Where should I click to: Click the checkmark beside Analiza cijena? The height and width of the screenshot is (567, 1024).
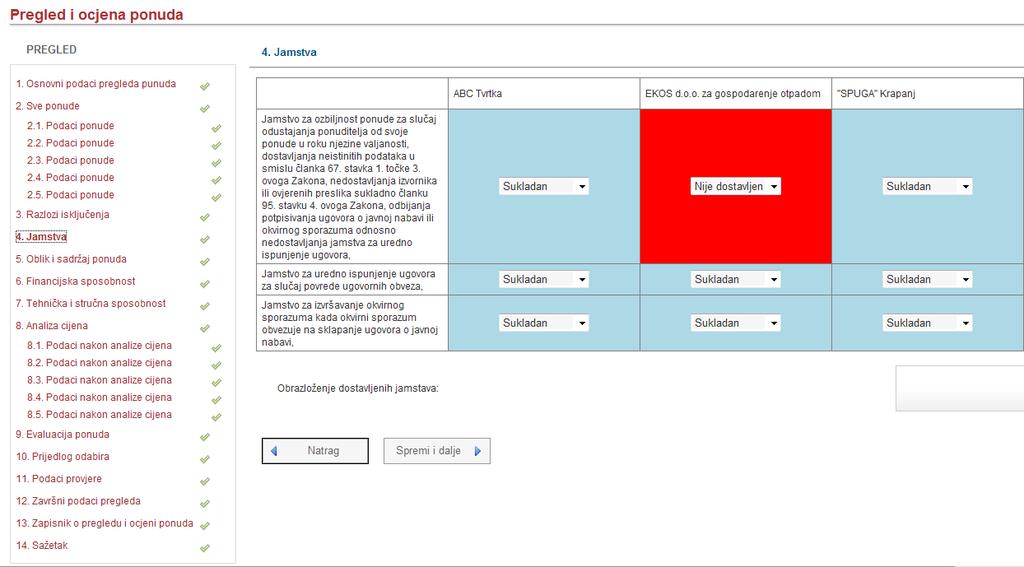[205, 328]
